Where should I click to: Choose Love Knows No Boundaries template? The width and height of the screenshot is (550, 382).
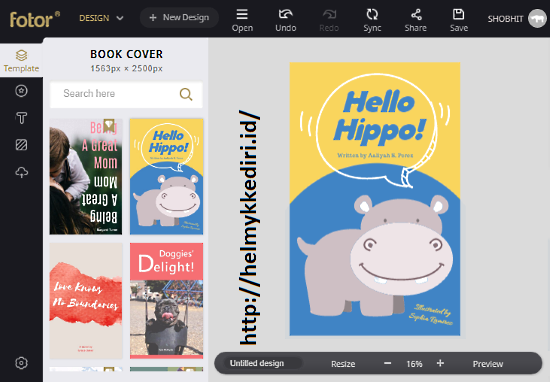(x=86, y=301)
